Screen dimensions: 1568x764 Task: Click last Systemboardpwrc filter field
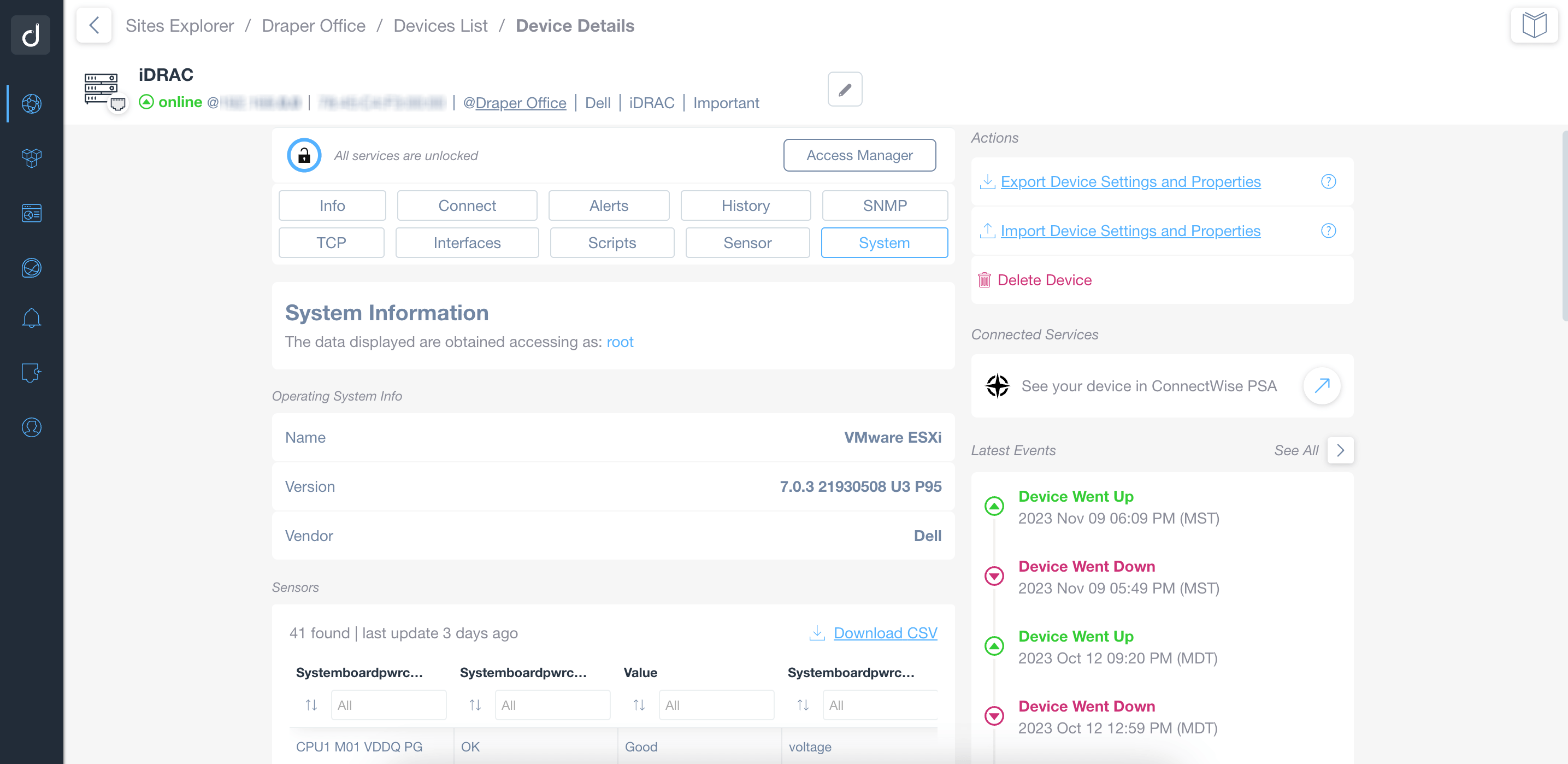[x=880, y=705]
